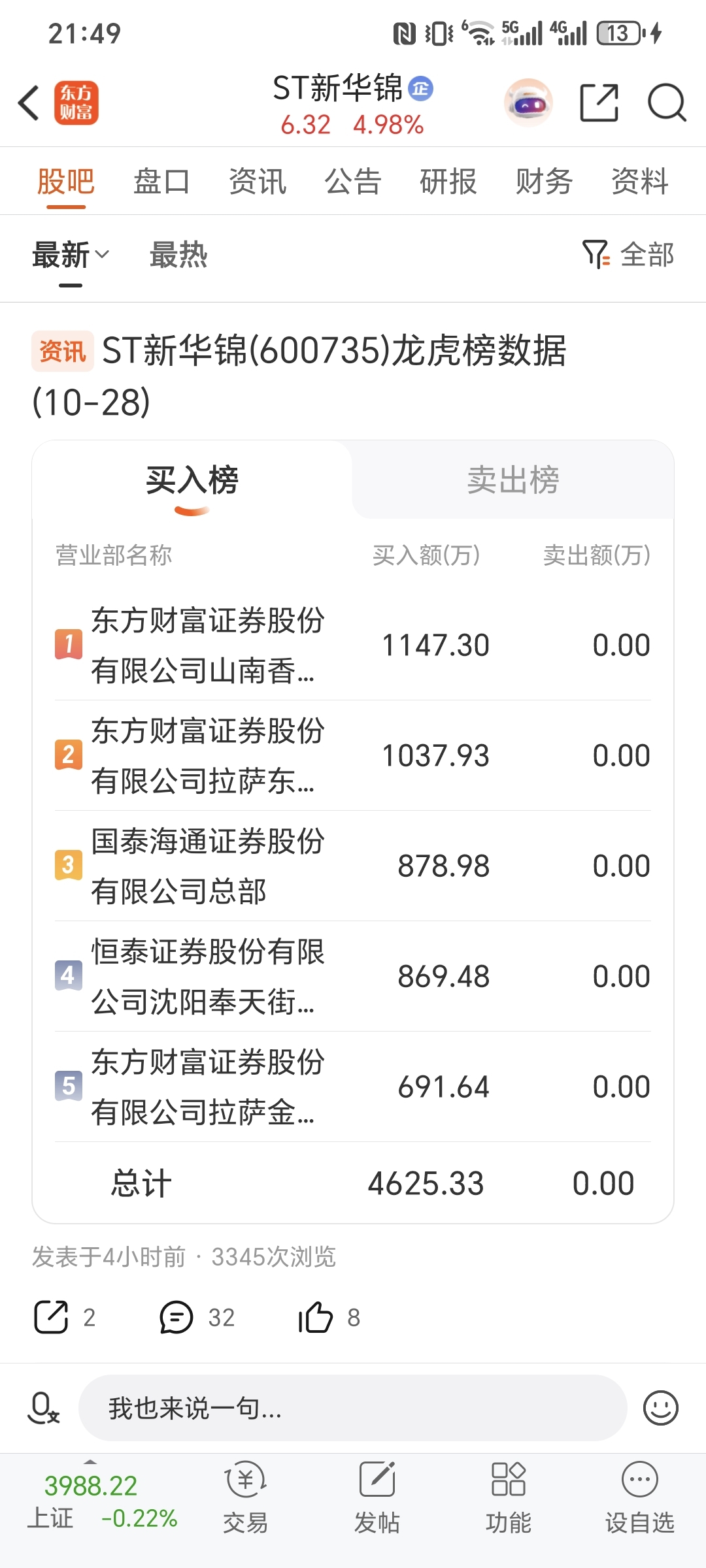Open the 全部 filter dropdown
Viewport: 706px width, 1568px height.
pyautogui.click(x=628, y=255)
